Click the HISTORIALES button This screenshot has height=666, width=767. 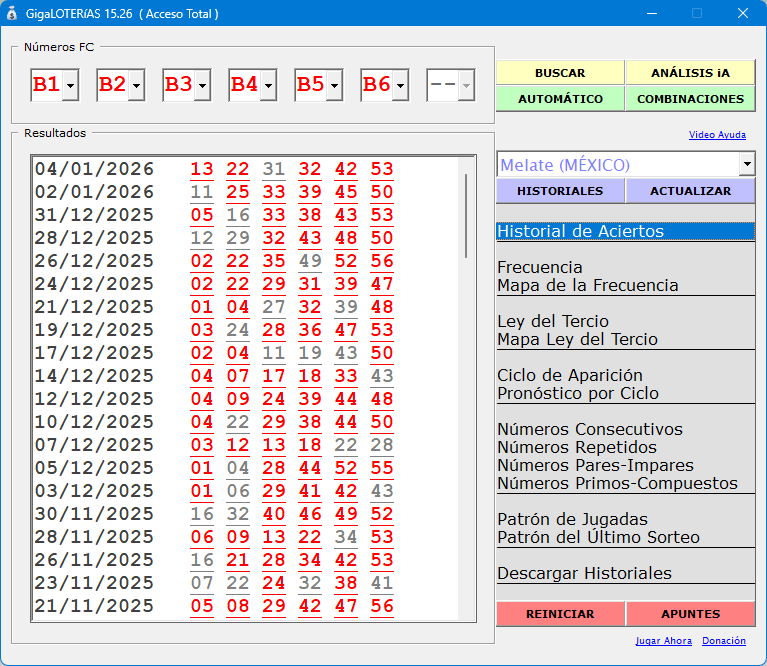pyautogui.click(x=560, y=191)
